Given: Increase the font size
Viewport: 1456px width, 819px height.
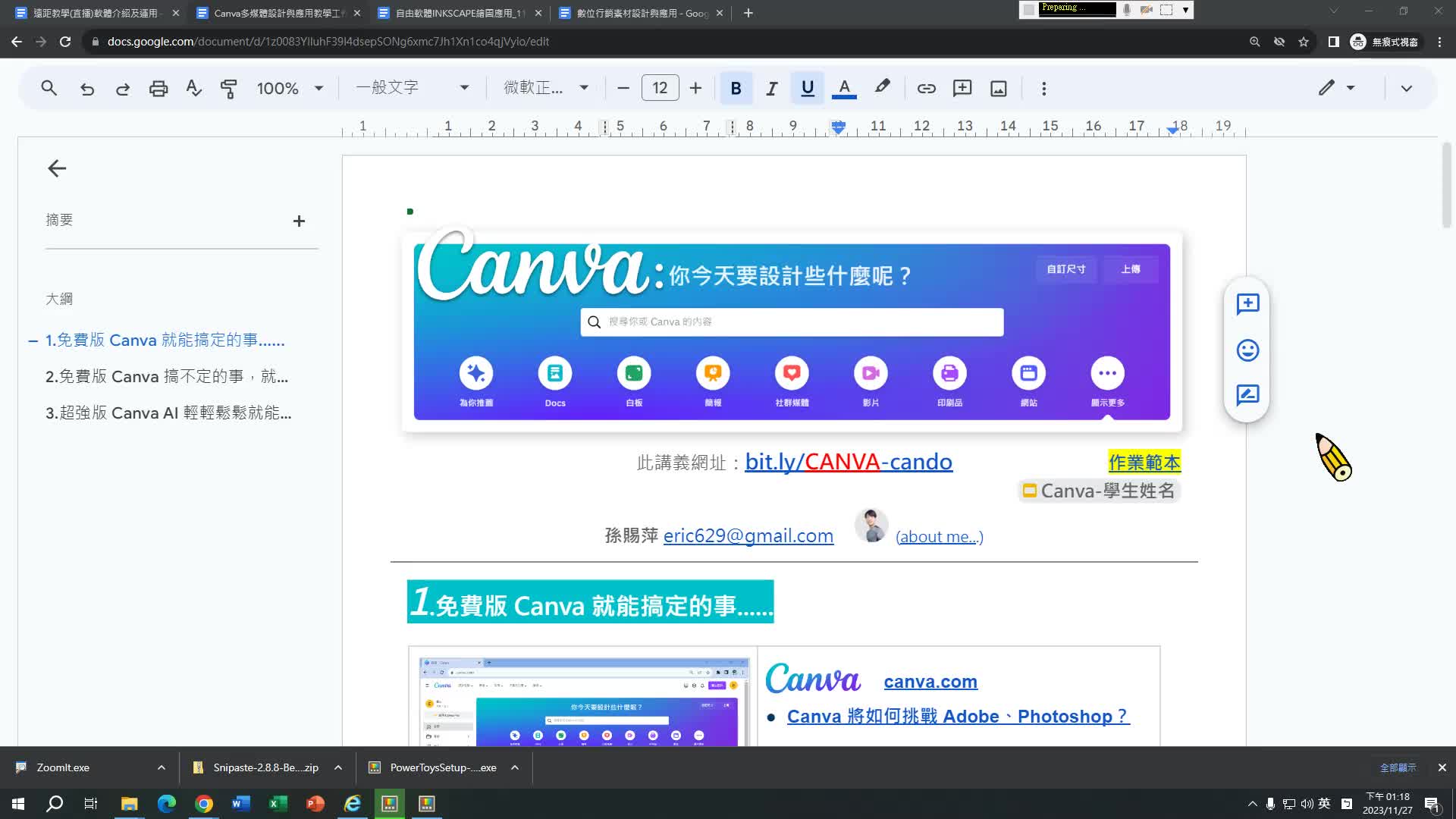Looking at the screenshot, I should 695,88.
